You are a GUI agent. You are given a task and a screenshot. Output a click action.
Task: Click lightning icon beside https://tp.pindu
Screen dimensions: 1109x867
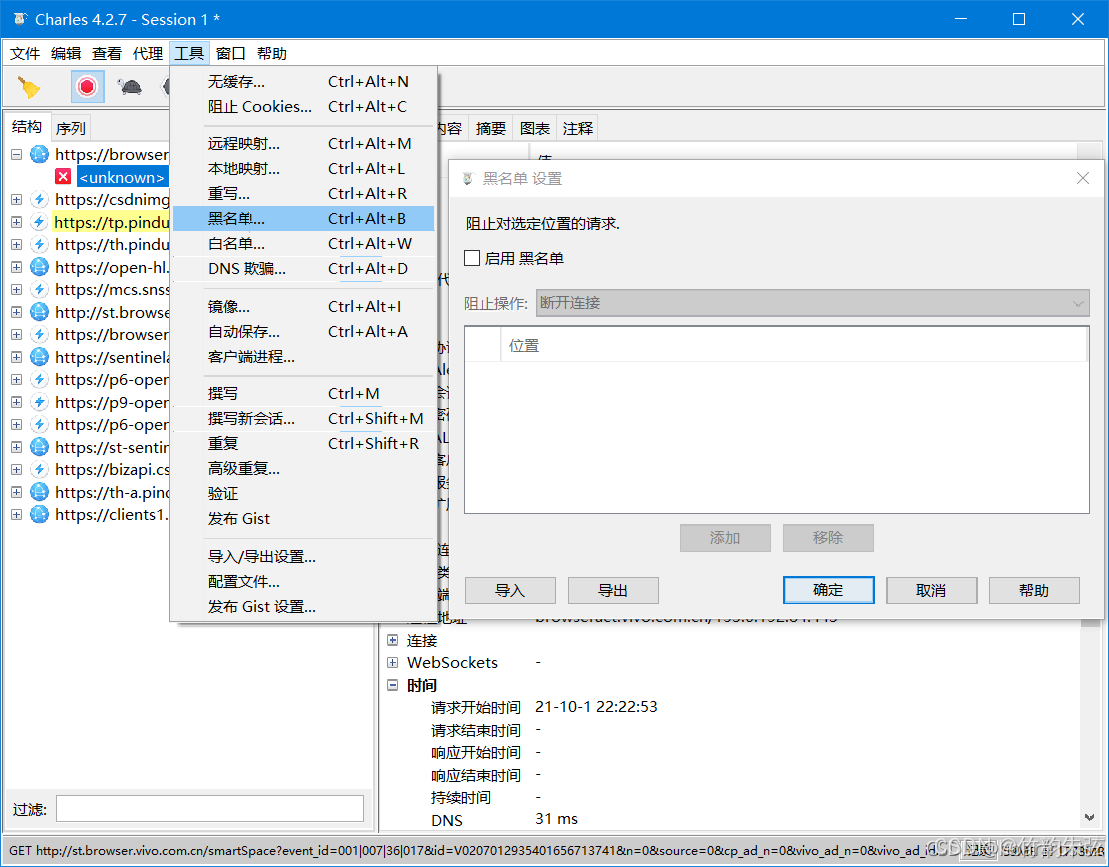40,222
